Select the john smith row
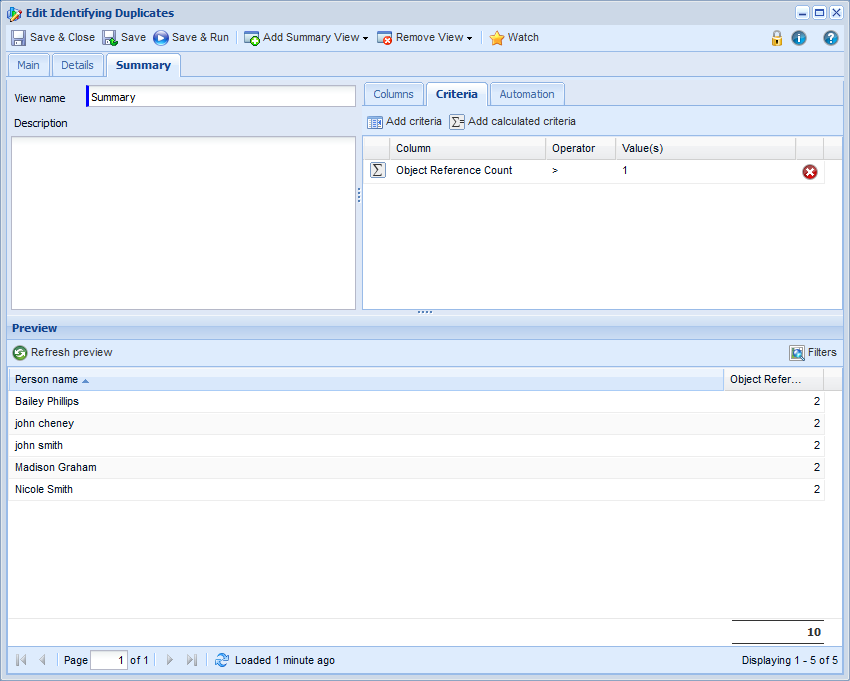The width and height of the screenshot is (850, 681). [x=416, y=445]
